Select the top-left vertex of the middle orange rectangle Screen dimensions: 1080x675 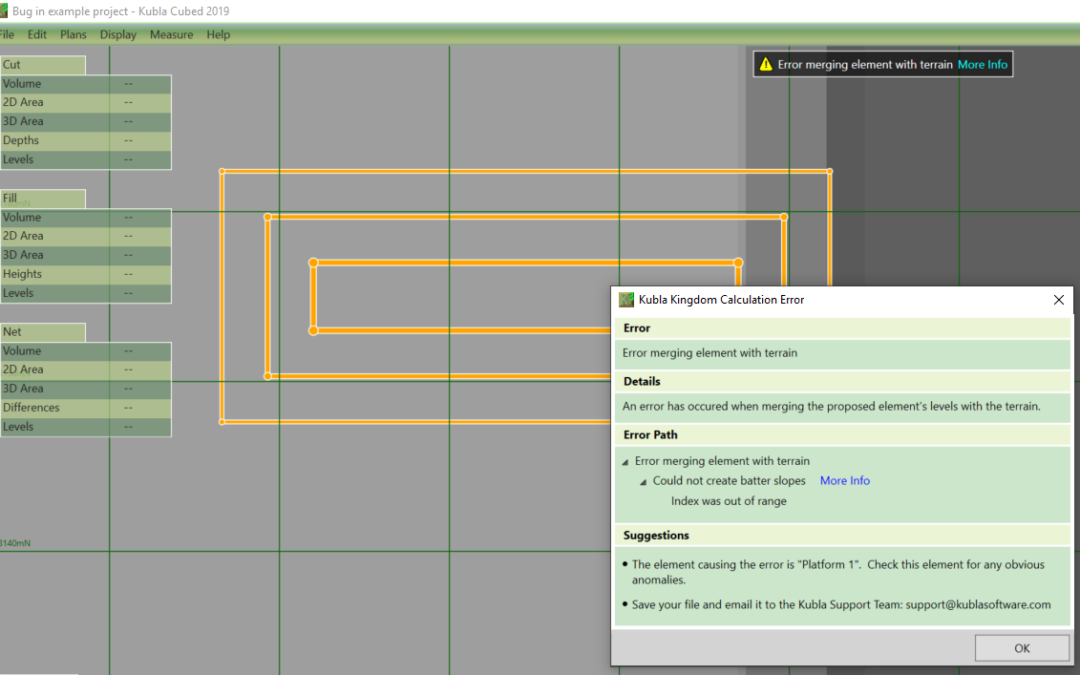coord(268,217)
